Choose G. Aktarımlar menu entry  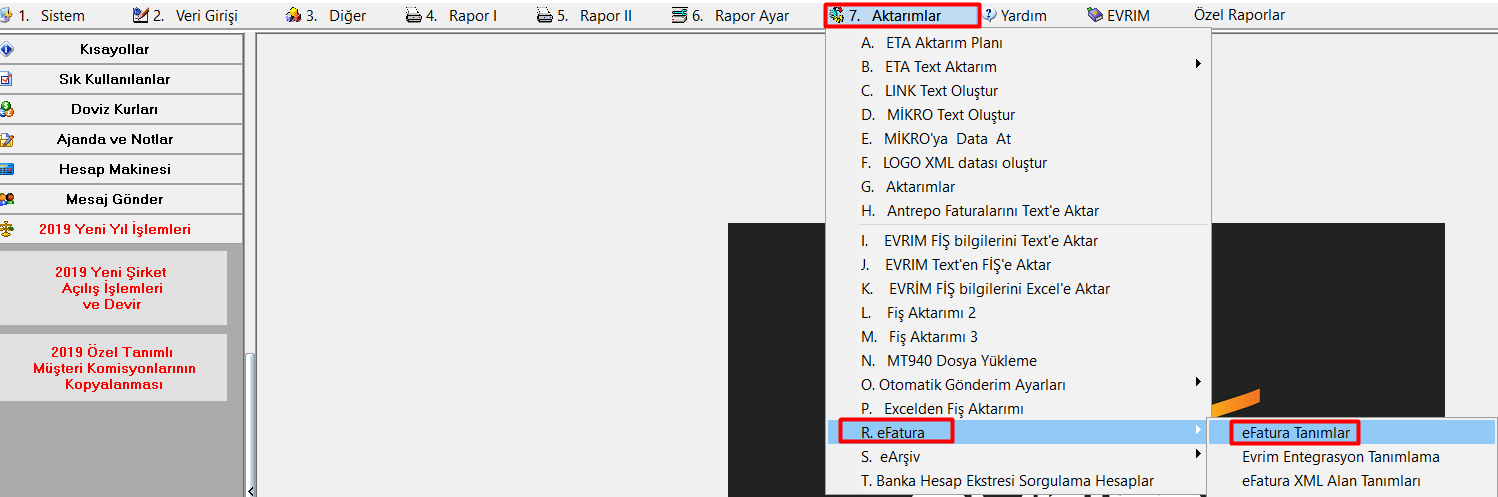1018,187
